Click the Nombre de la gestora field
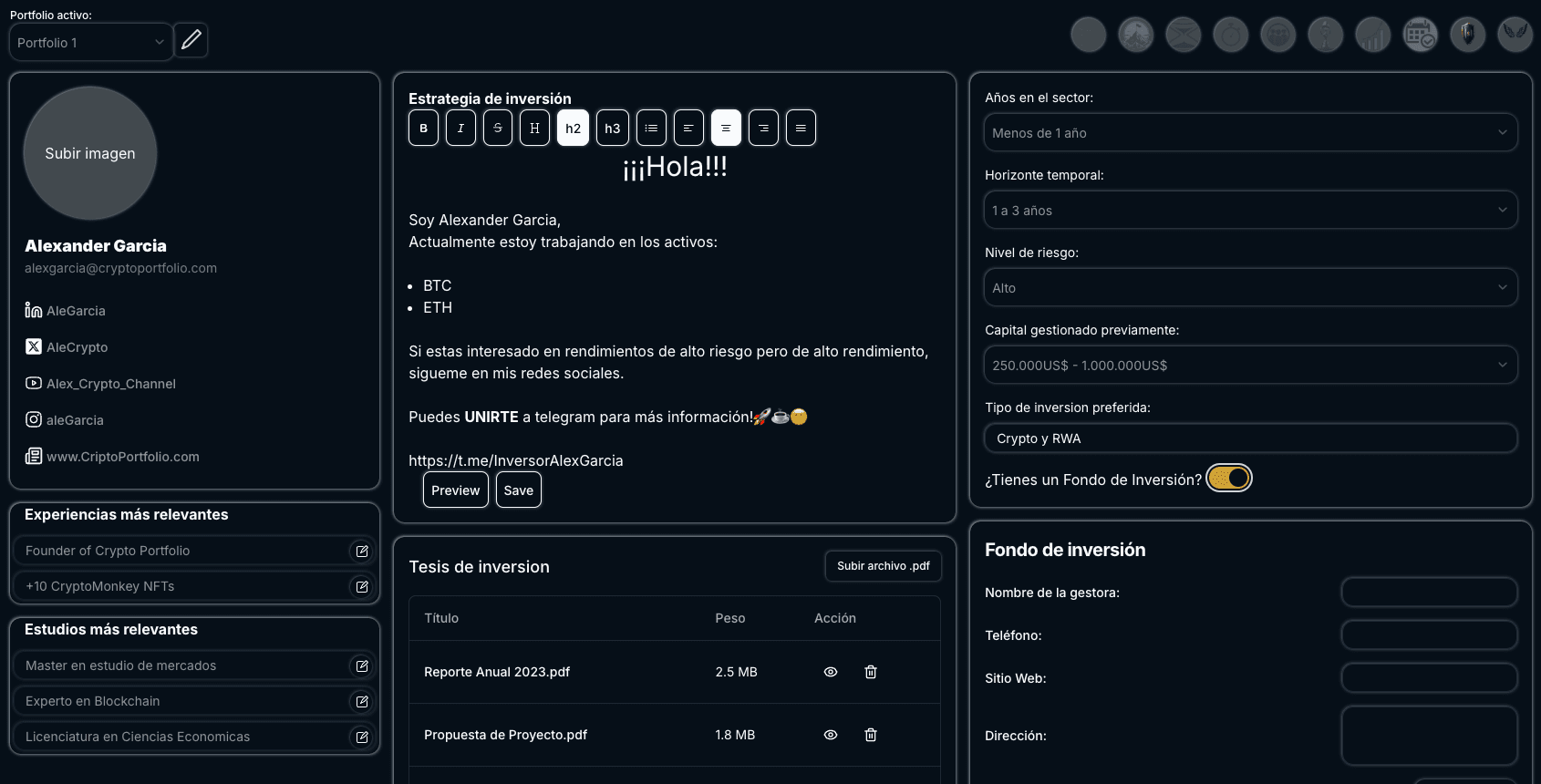This screenshot has width=1541, height=784. [1429, 593]
